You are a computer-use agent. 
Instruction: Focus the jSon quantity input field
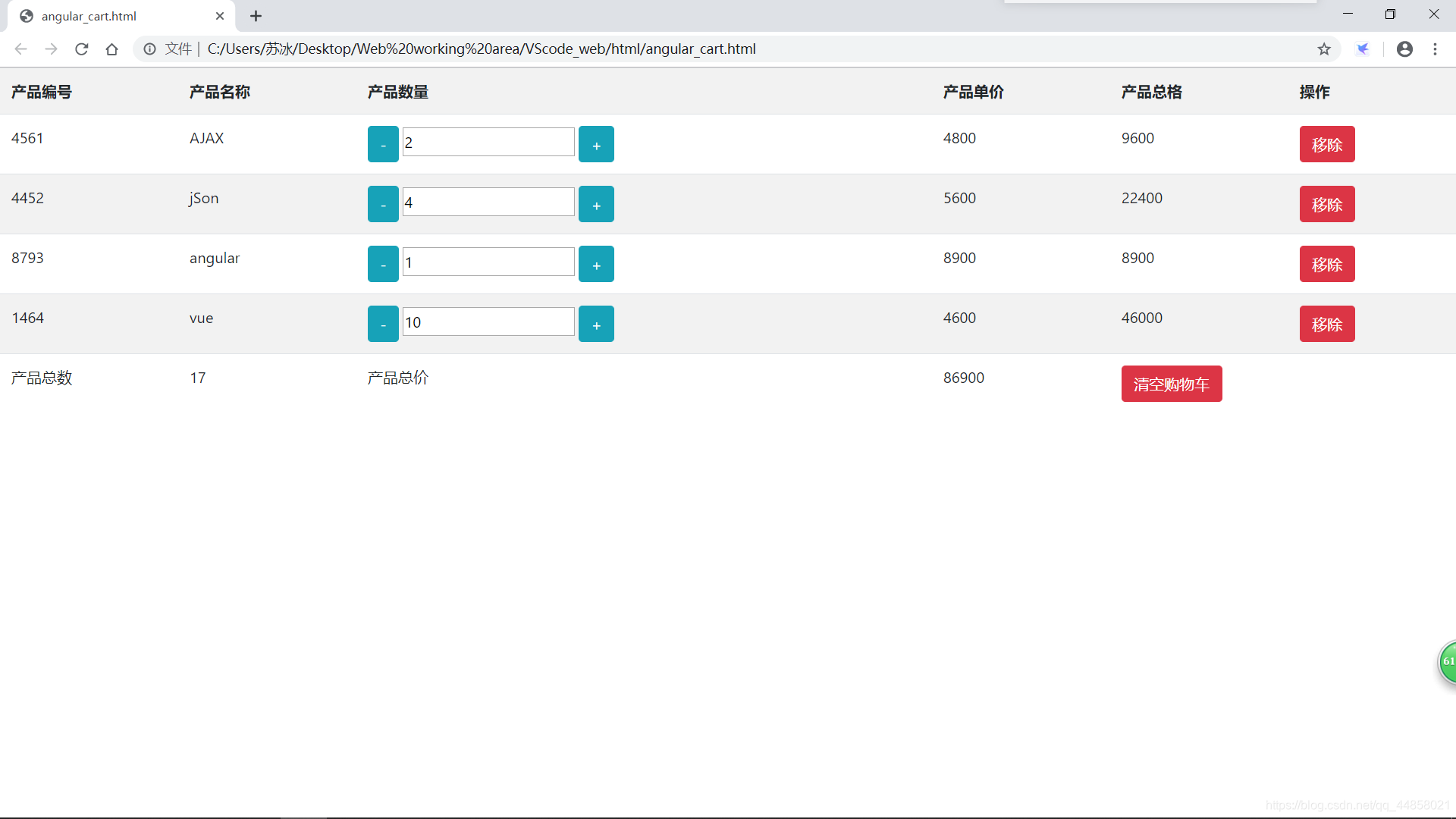tap(488, 202)
